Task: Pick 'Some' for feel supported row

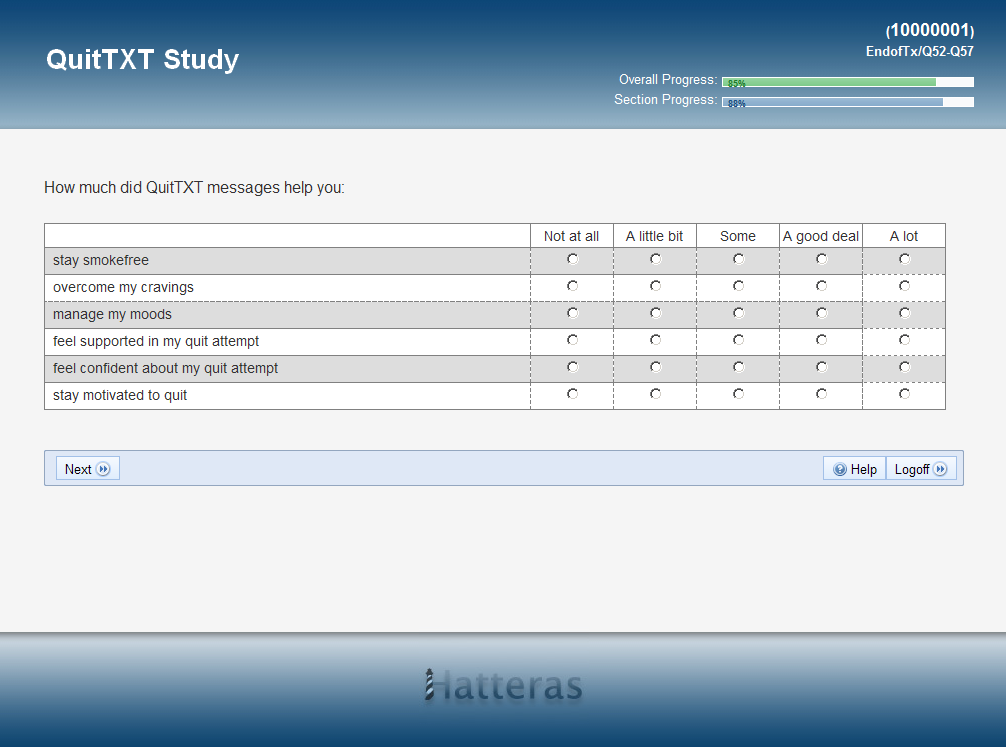Action: [x=738, y=339]
